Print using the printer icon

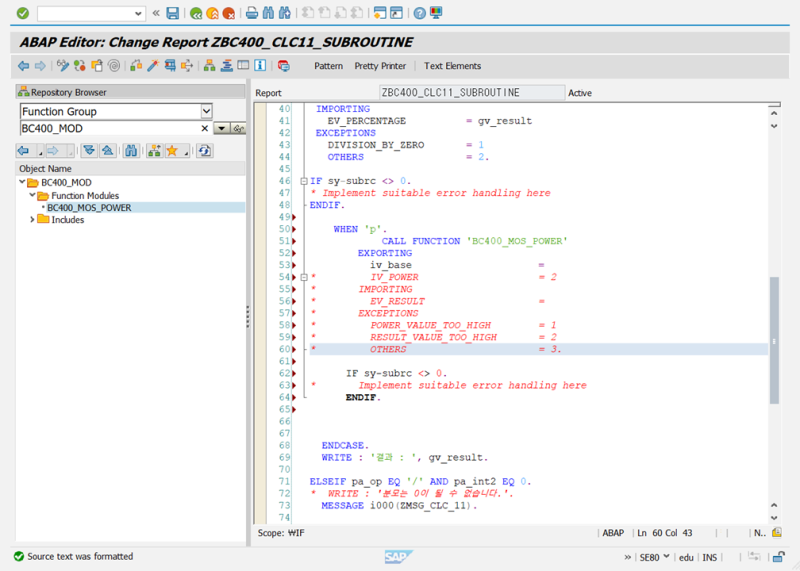252,13
